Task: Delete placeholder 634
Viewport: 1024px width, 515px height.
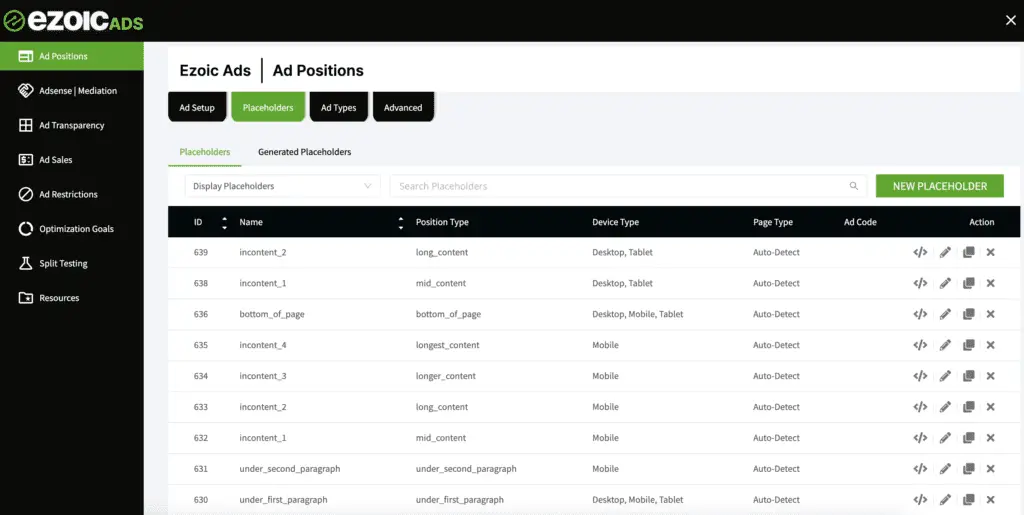Action: point(991,376)
